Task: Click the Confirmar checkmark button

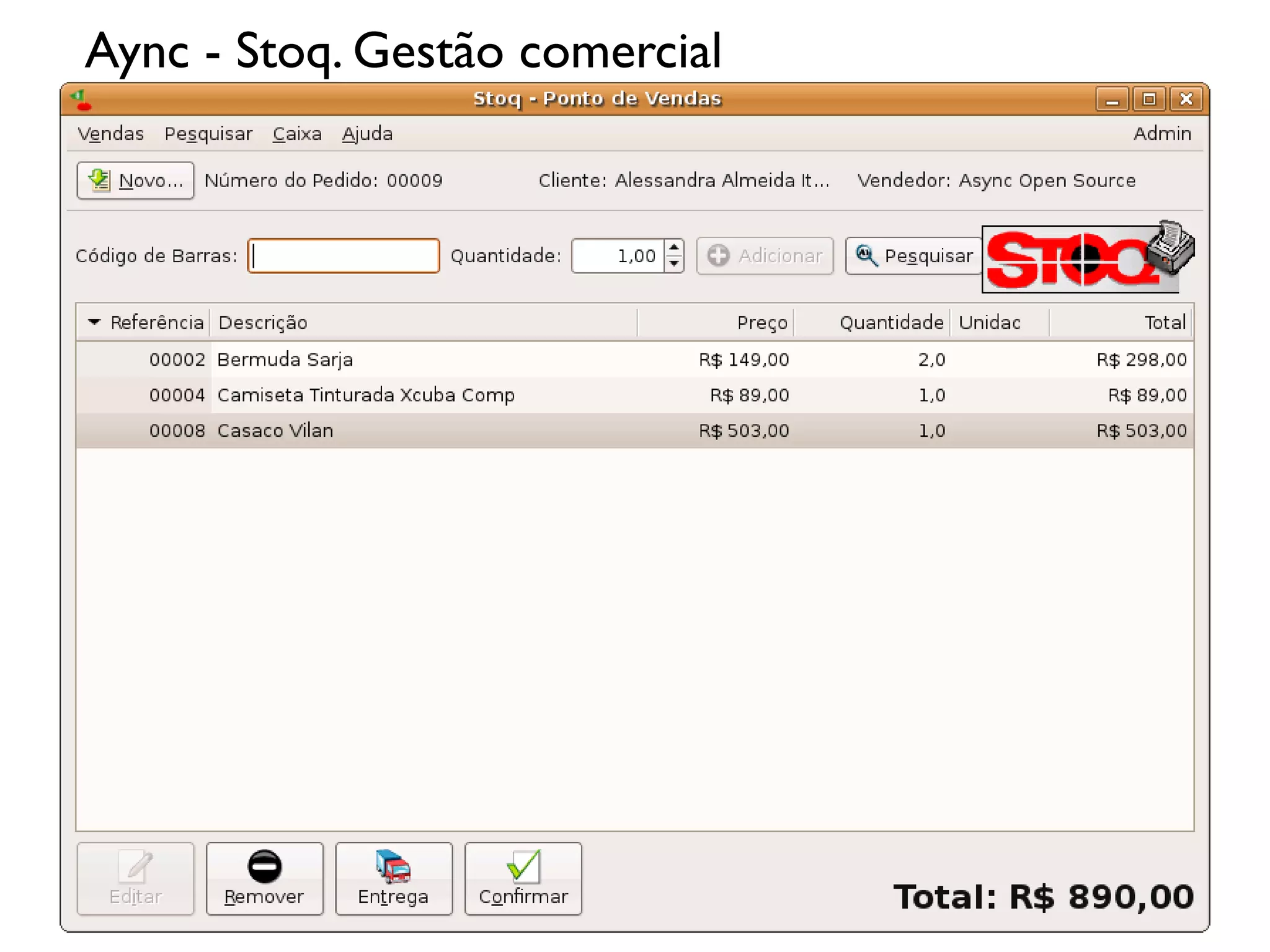Action: (x=523, y=878)
